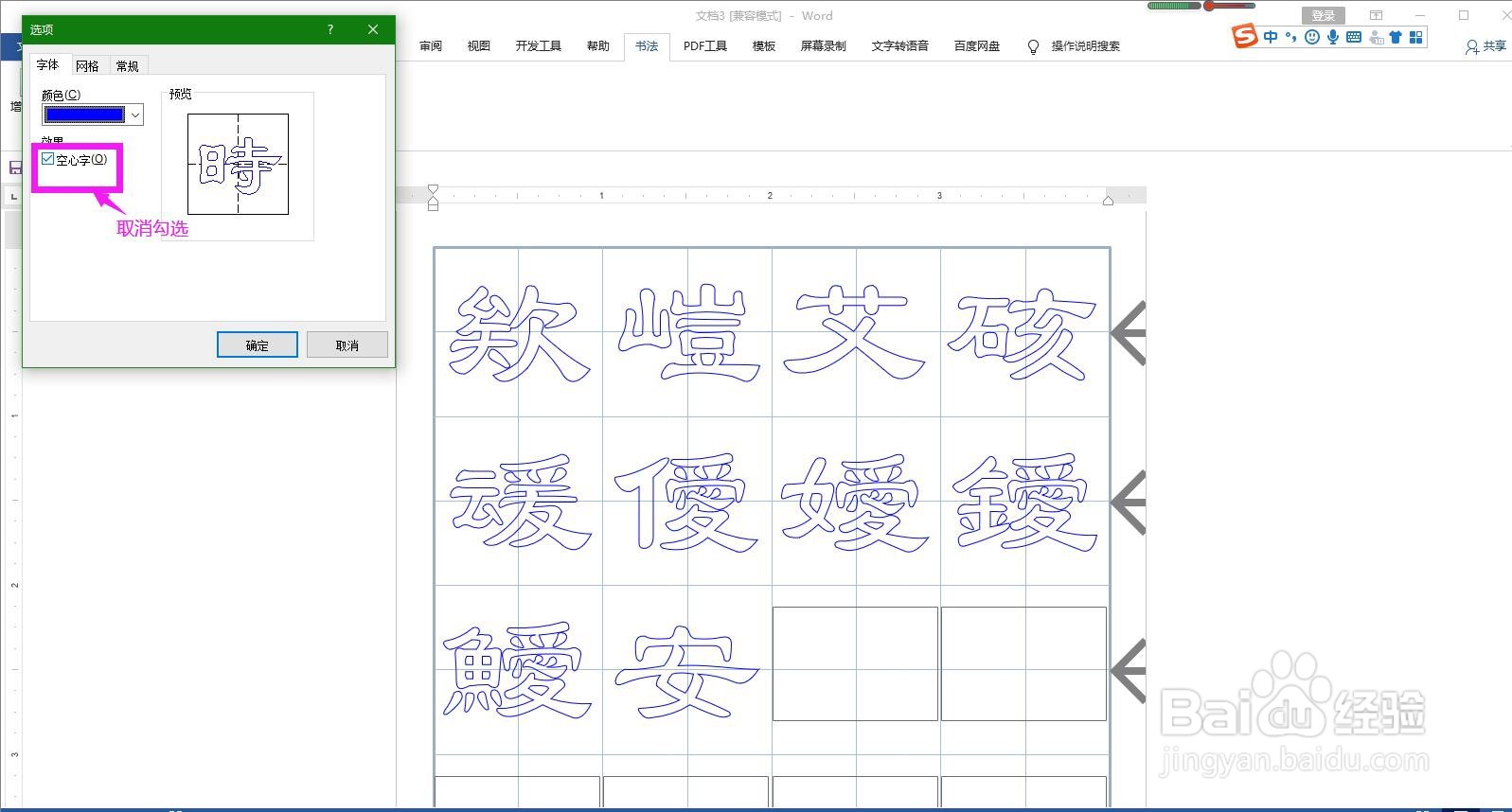Click the 操作说明搜索 search field
1512x812 pixels.
[1086, 45]
